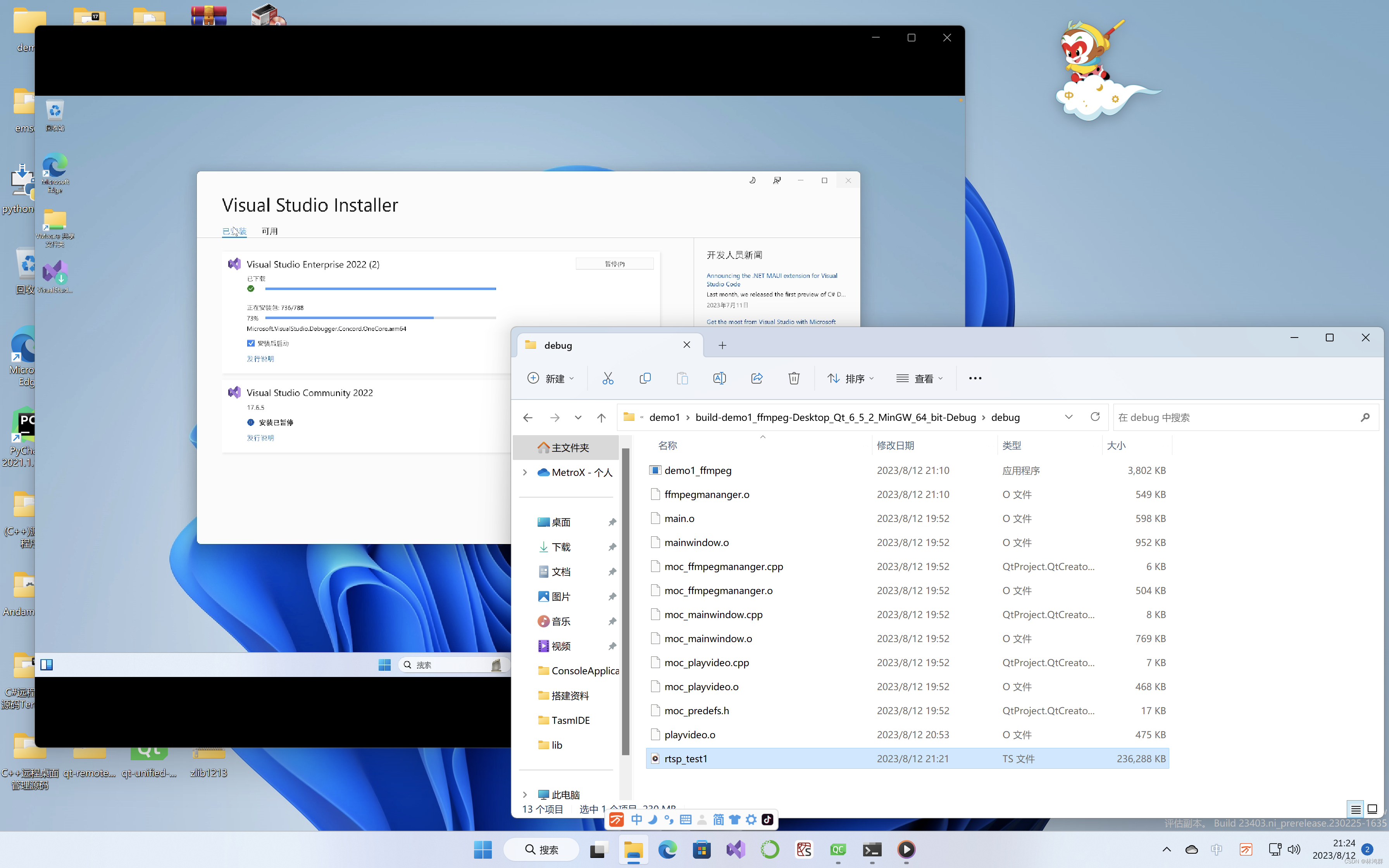Open the media player taskbar icon

click(906, 849)
